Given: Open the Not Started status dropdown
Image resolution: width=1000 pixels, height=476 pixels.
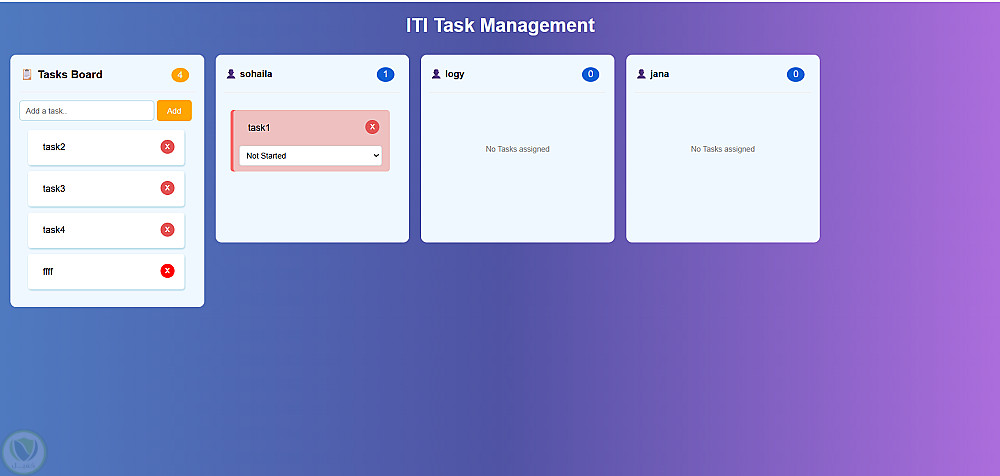Looking at the screenshot, I should click(311, 156).
